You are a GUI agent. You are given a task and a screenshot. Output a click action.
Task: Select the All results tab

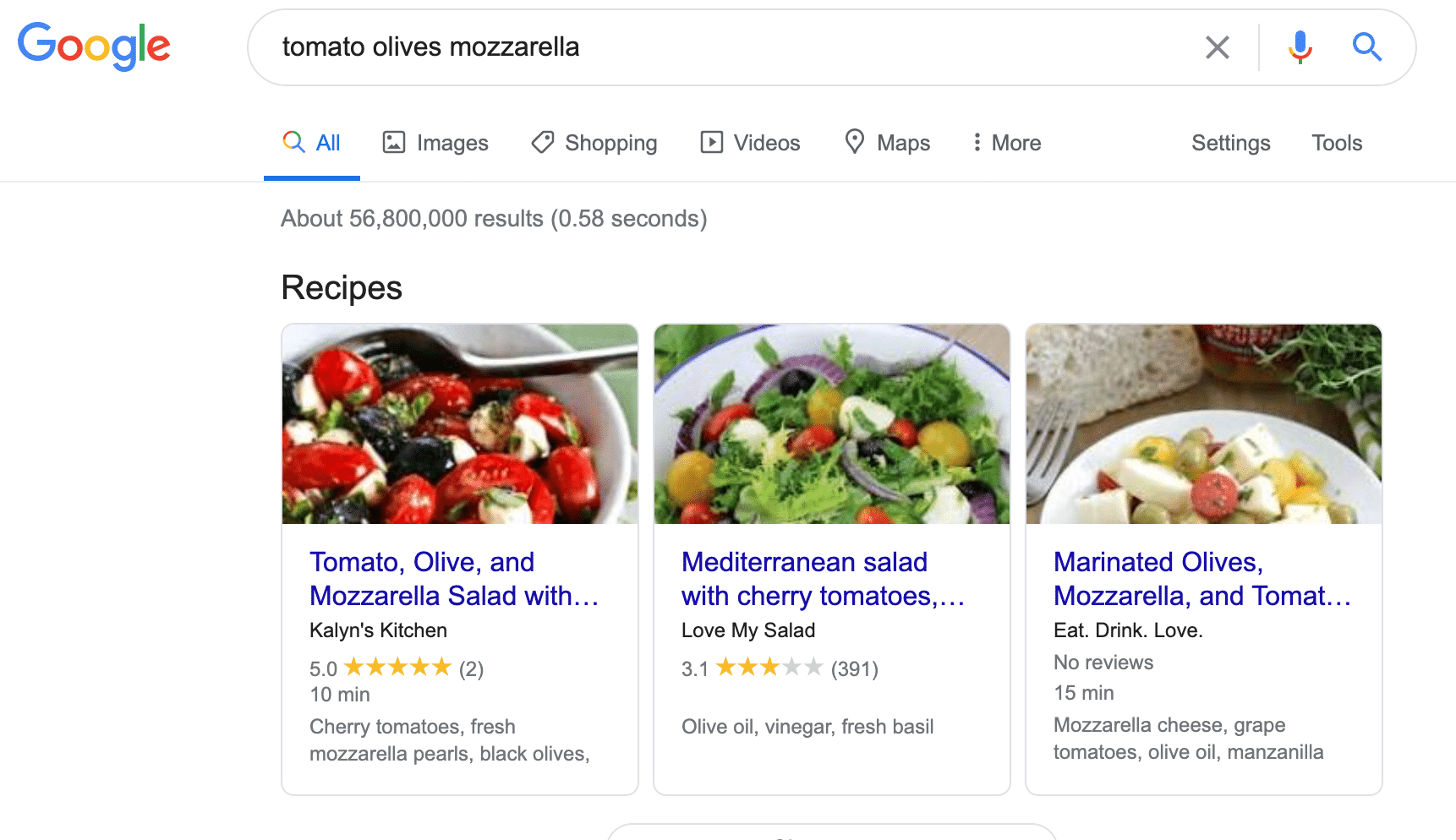click(312, 143)
